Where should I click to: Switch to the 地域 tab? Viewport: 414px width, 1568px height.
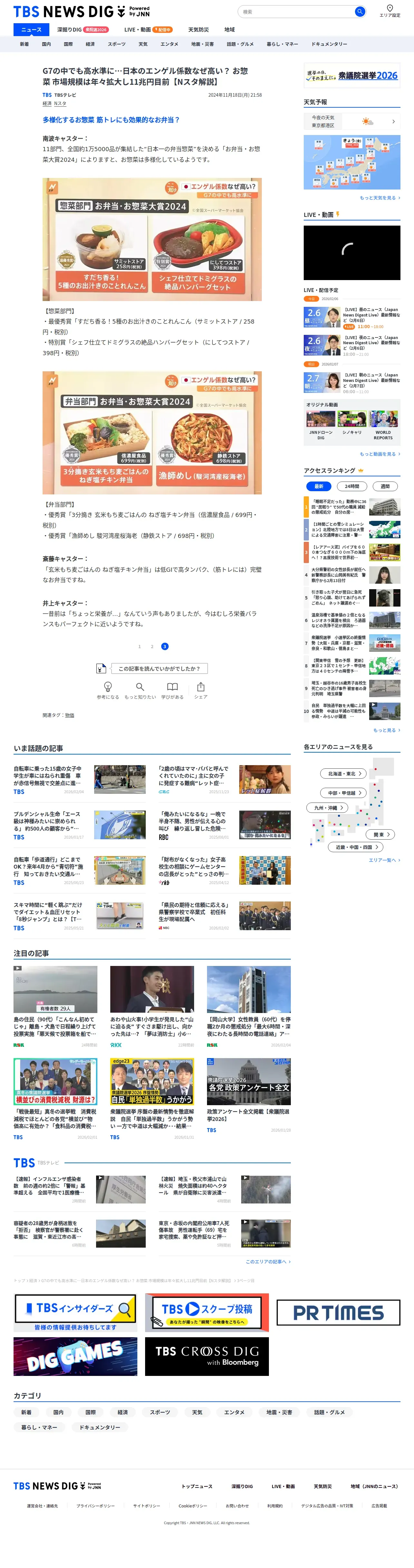pyautogui.click(x=230, y=29)
